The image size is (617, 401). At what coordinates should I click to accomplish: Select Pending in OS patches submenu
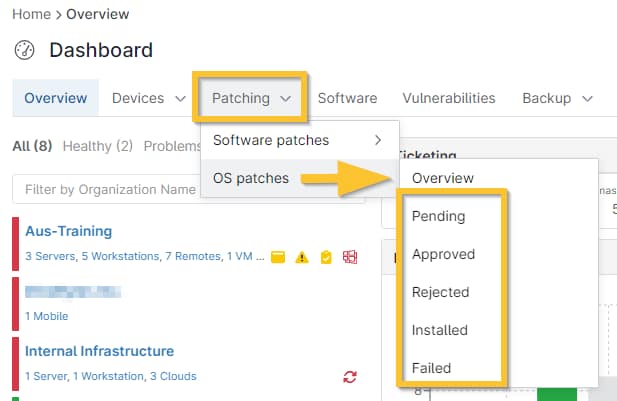point(438,216)
